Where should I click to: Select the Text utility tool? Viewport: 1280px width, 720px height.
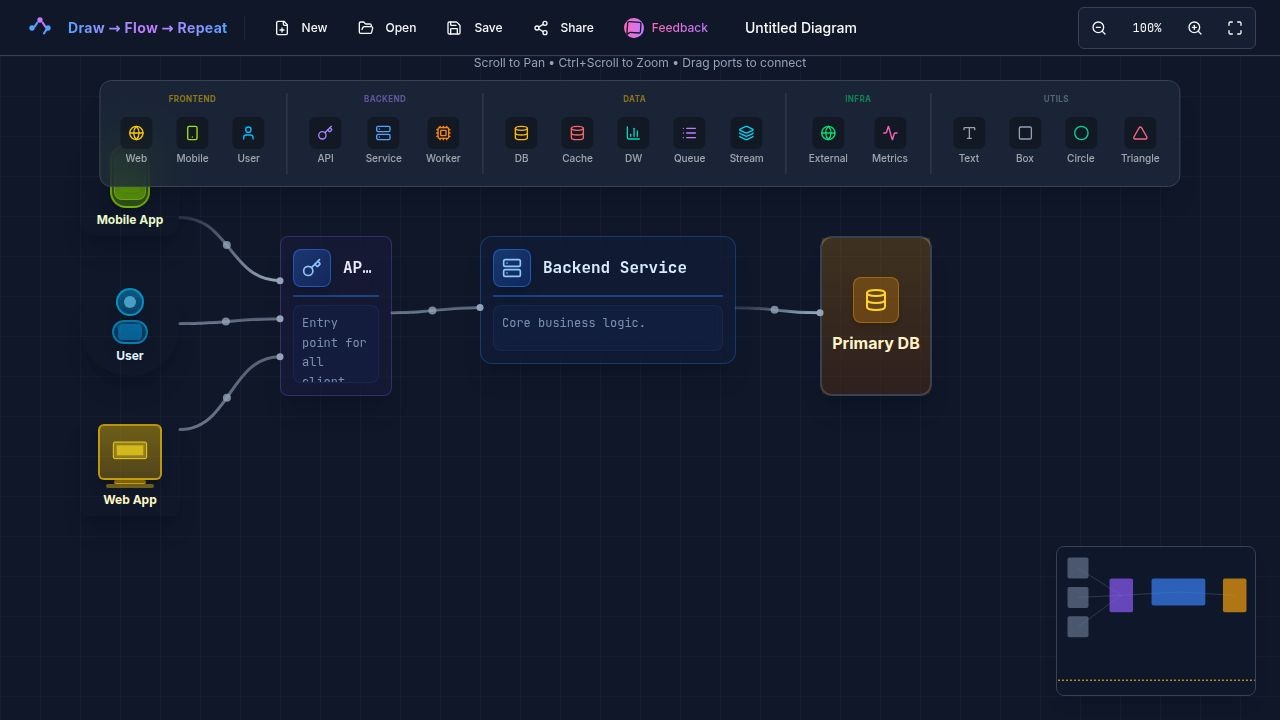(969, 141)
